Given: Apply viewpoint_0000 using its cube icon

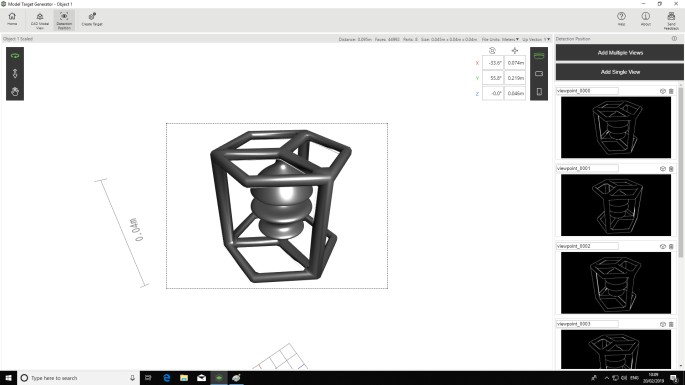Looking at the screenshot, I should pos(663,91).
